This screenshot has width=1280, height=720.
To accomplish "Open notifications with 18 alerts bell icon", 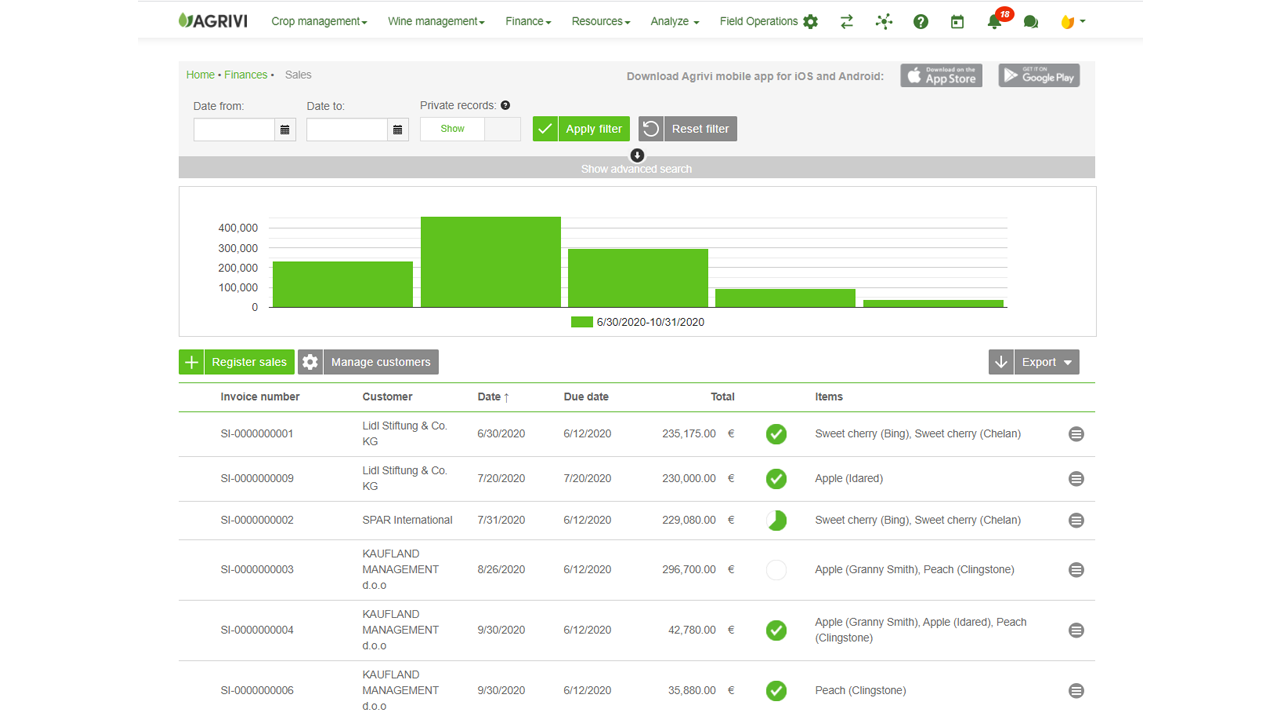I will coord(995,21).
